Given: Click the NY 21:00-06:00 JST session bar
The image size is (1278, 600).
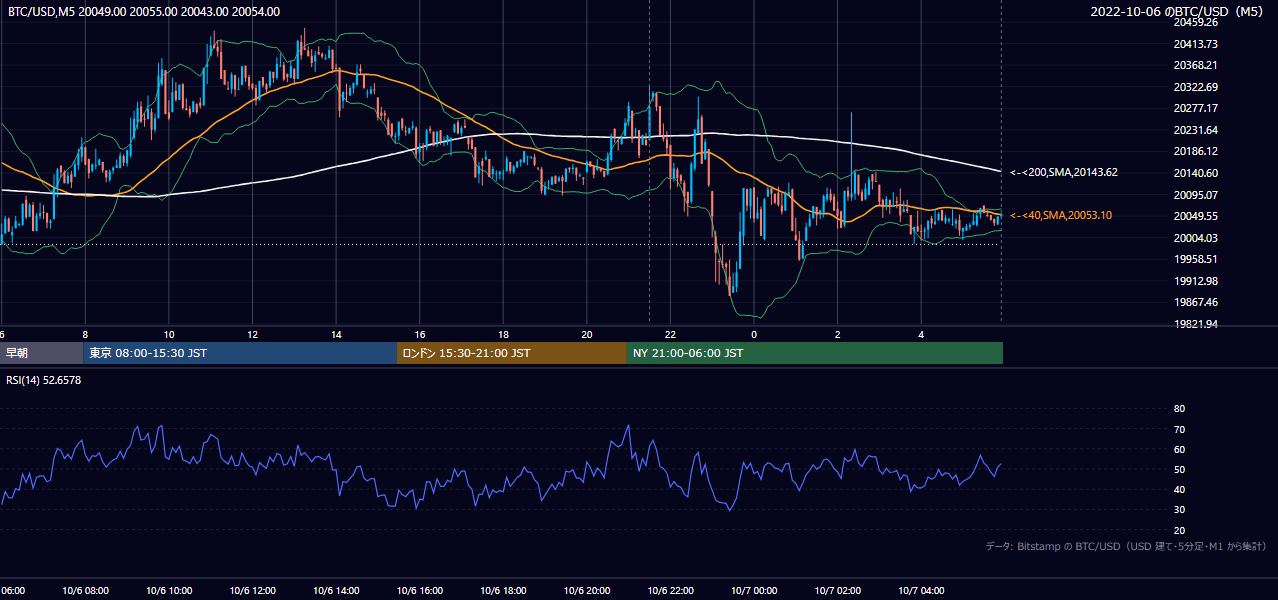Looking at the screenshot, I should point(815,353).
